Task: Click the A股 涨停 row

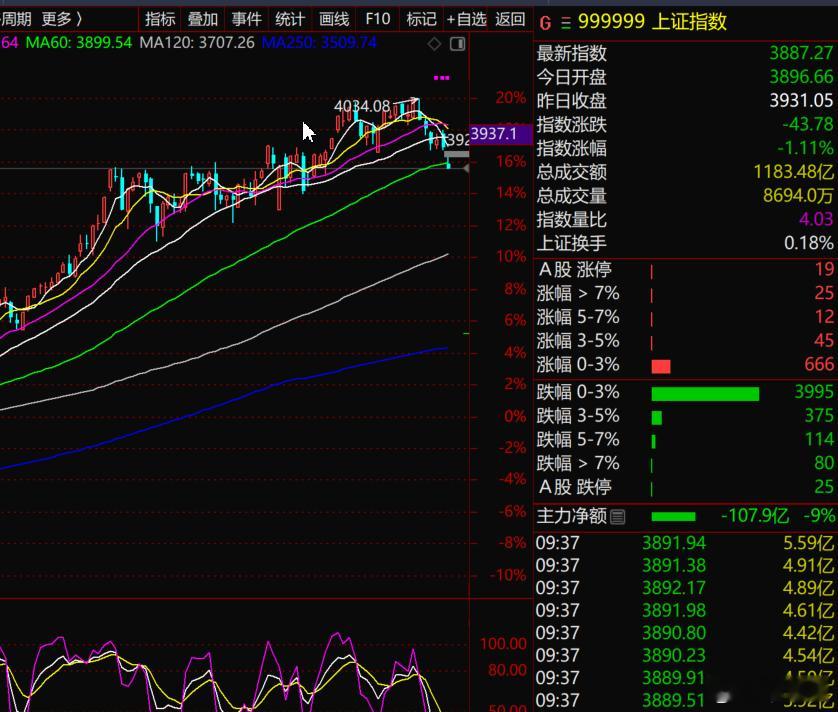Action: 685,269
